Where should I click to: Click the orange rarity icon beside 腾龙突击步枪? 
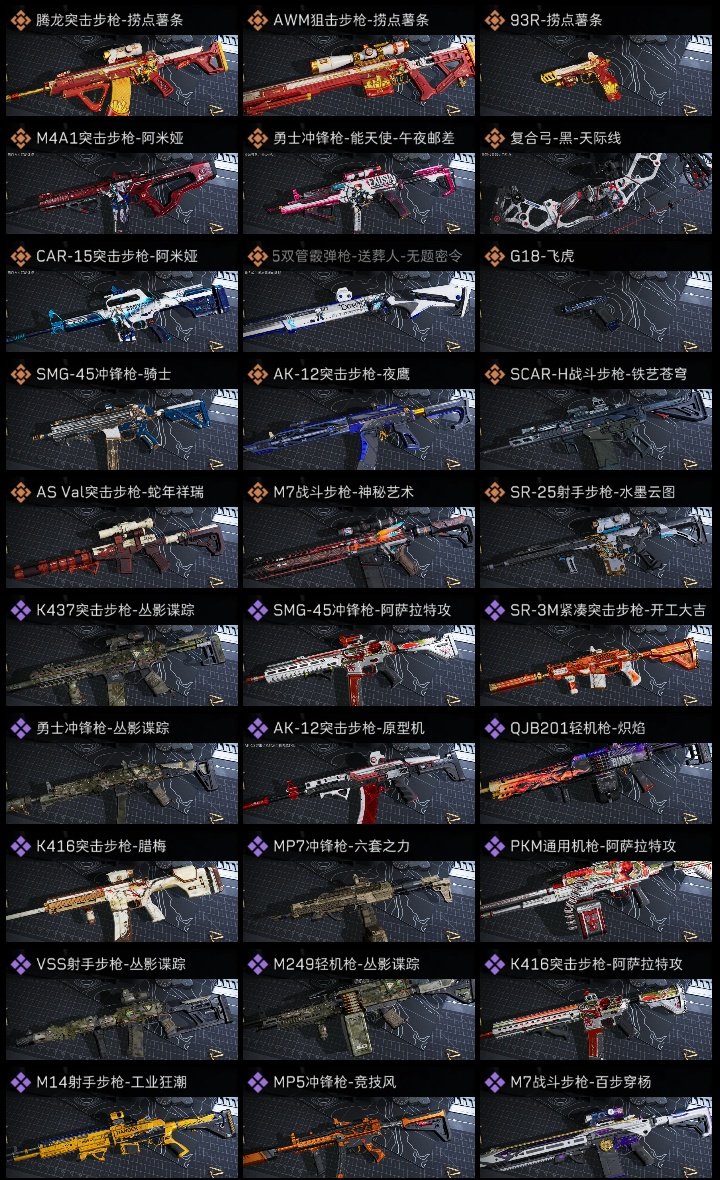coord(20,20)
